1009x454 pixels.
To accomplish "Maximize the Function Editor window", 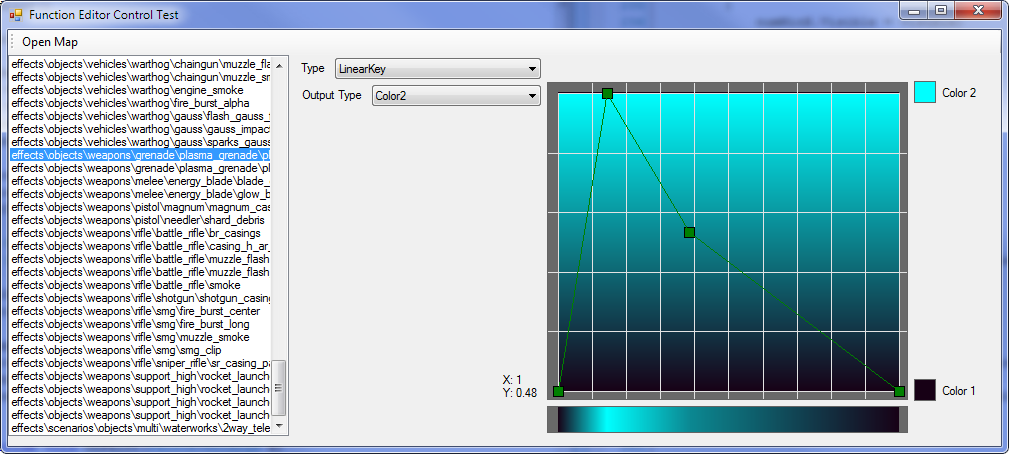I will tap(941, 10).
